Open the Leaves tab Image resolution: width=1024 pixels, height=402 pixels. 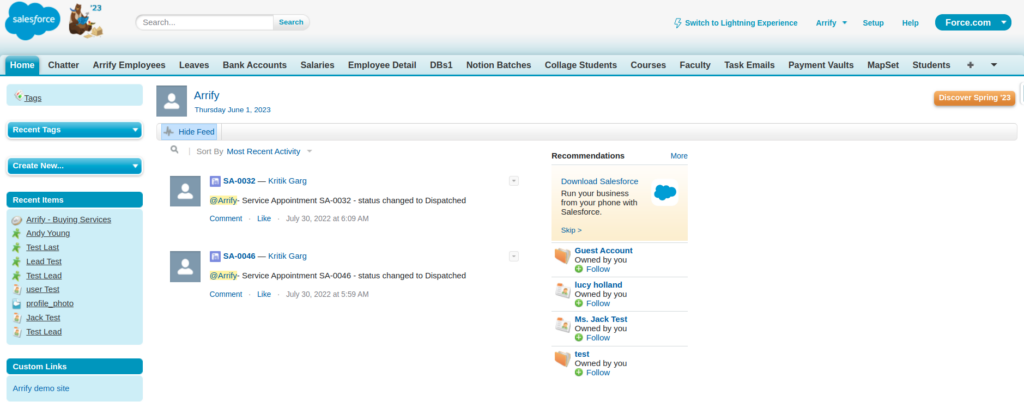coord(194,65)
